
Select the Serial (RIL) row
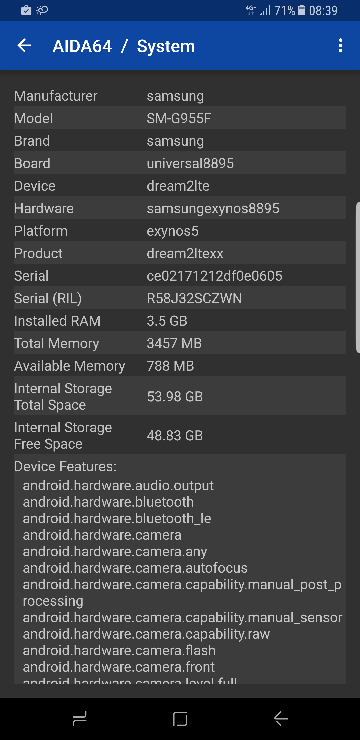coord(180,298)
